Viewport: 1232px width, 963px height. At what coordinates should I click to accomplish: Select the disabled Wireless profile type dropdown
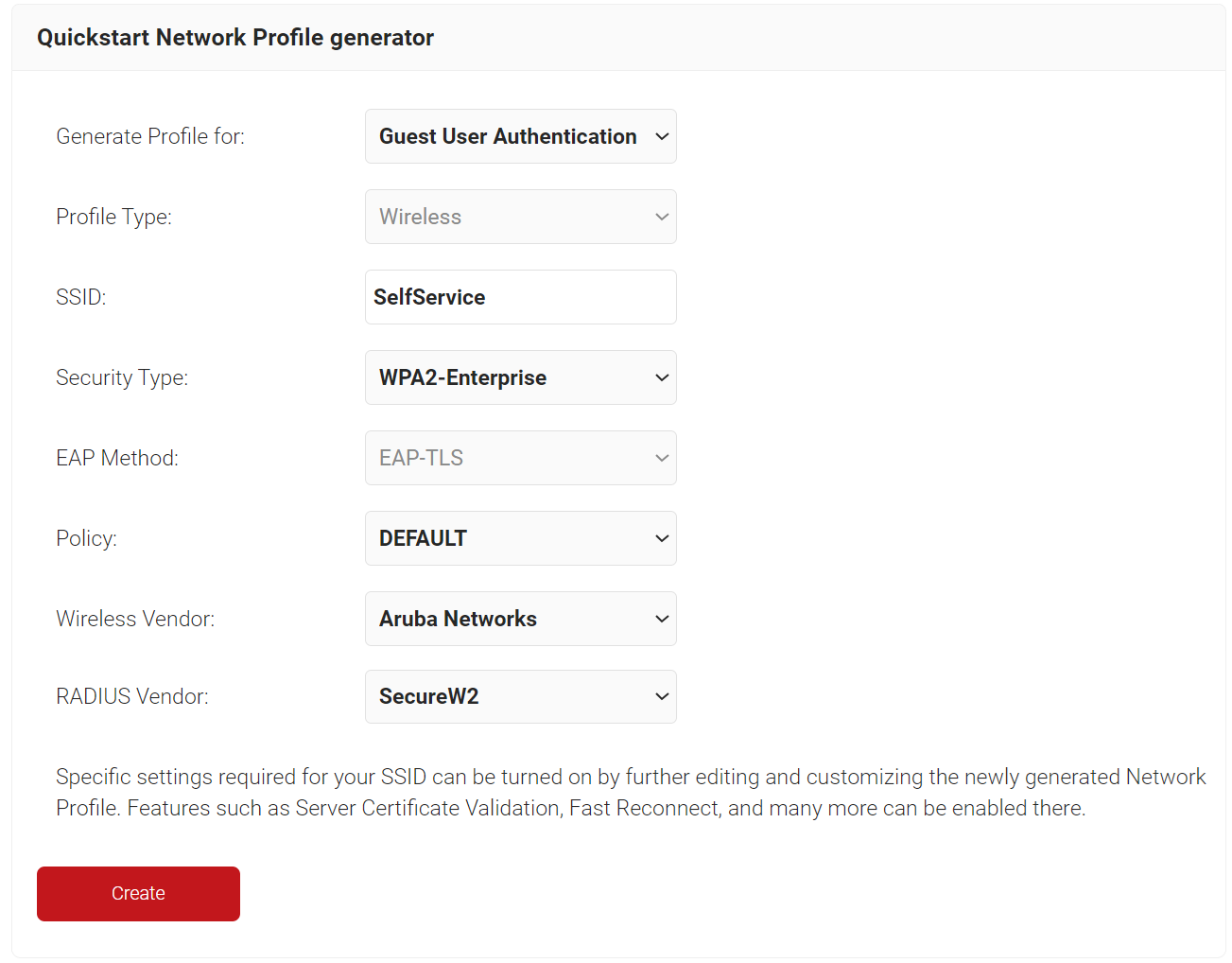pyautogui.click(x=520, y=217)
